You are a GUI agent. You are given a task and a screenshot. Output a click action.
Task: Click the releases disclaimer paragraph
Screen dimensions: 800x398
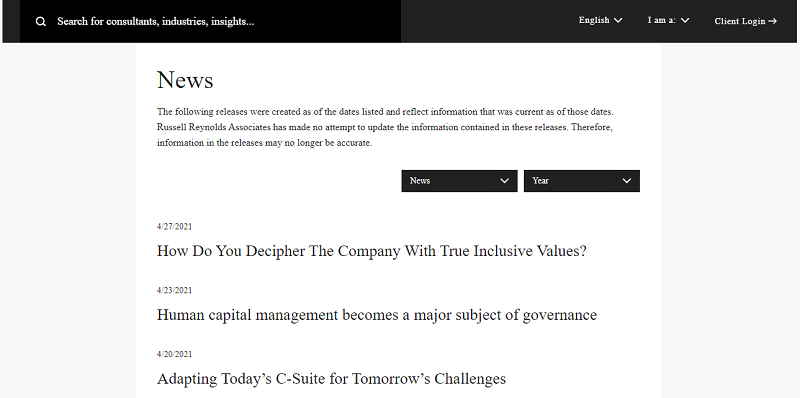click(x=385, y=127)
